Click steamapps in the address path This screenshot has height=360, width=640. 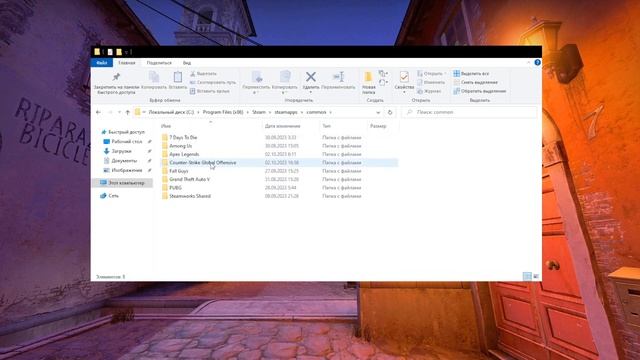(x=286, y=112)
